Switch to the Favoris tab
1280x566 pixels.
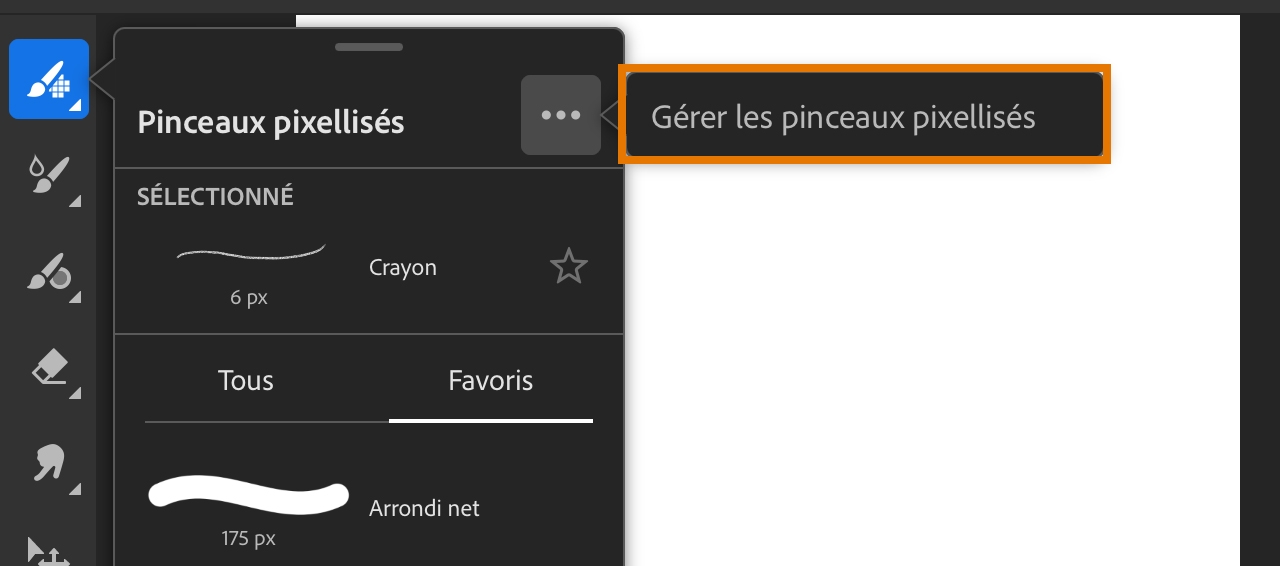coord(490,381)
